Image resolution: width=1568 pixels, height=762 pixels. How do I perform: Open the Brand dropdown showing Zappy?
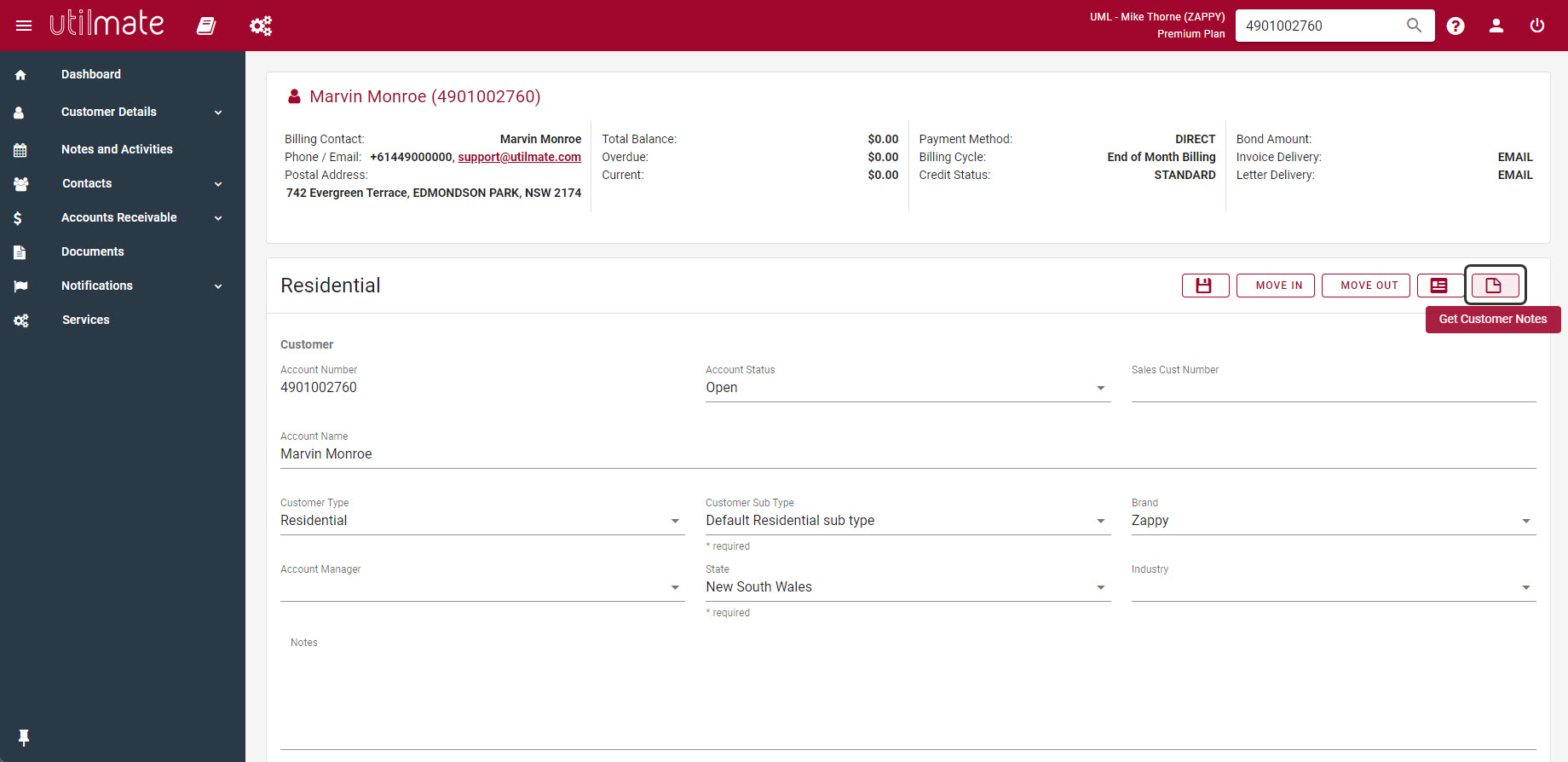1333,521
